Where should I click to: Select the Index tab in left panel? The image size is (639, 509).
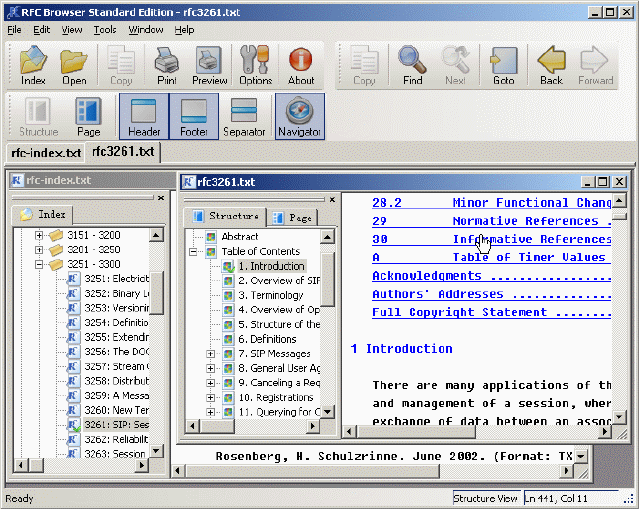[42, 214]
